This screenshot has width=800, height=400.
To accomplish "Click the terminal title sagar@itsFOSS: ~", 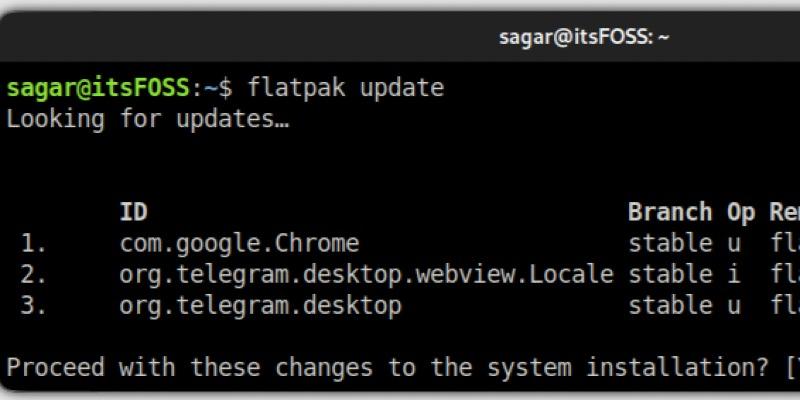I will (x=584, y=37).
